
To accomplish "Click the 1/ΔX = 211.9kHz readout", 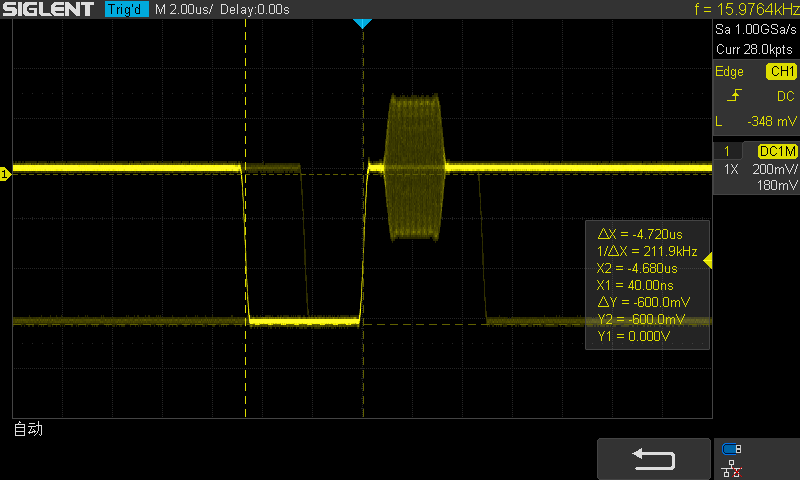I will [x=646, y=251].
